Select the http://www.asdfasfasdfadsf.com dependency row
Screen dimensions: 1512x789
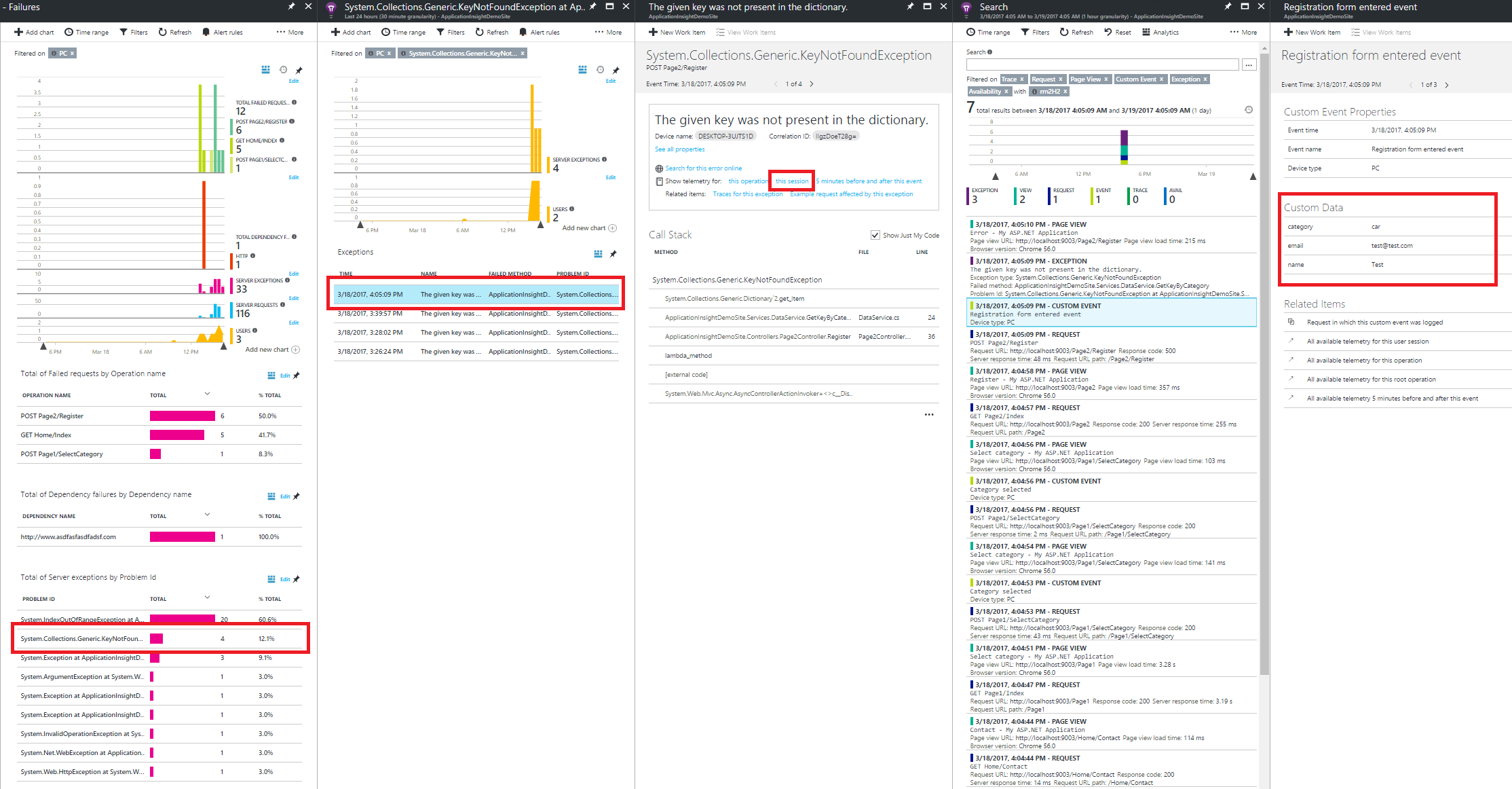pyautogui.click(x=161, y=536)
